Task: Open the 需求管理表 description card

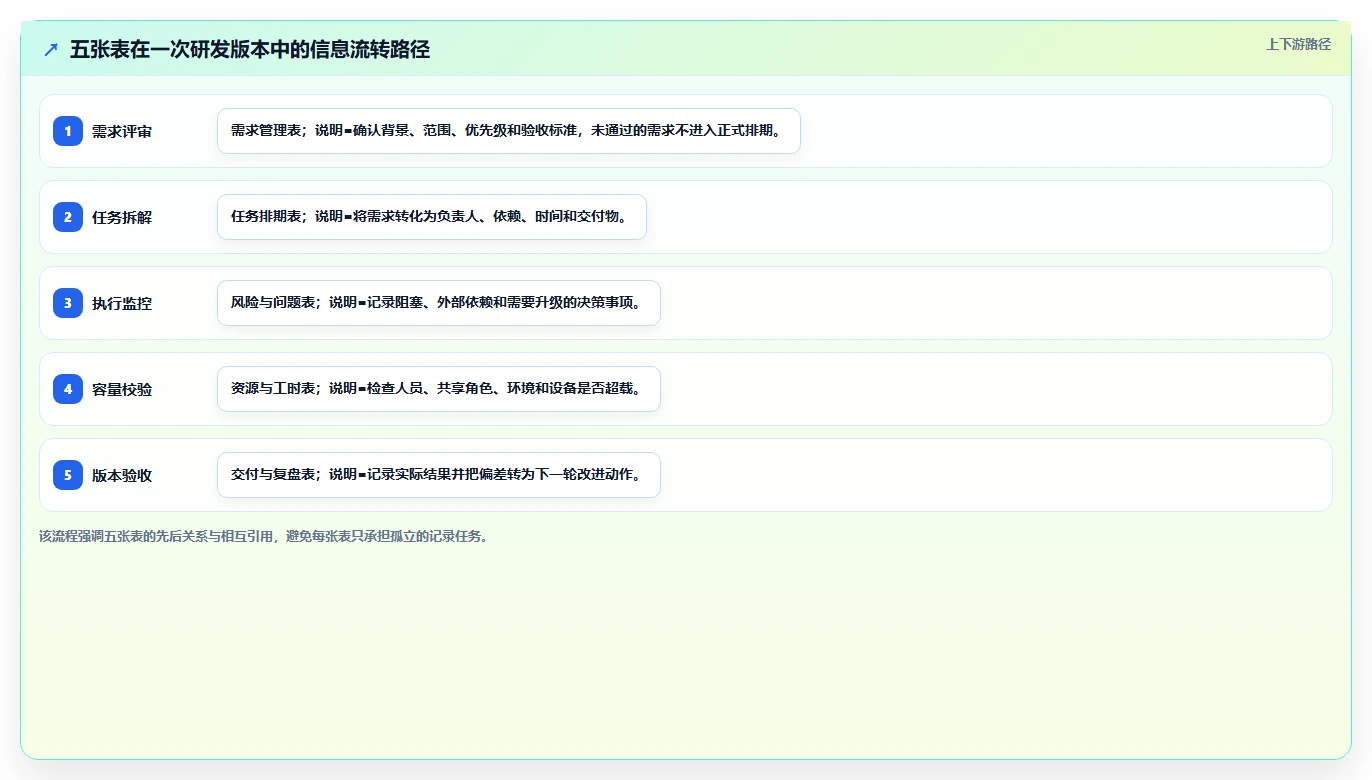Action: (x=509, y=131)
